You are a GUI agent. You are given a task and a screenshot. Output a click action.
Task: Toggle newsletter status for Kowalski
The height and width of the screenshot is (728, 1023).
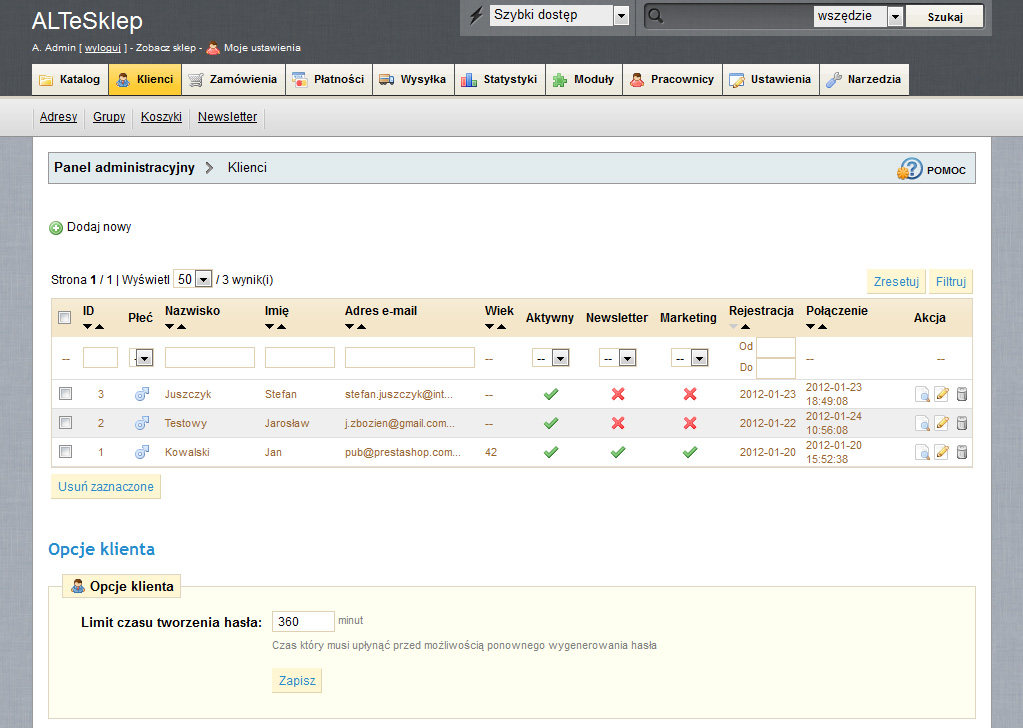pos(618,452)
